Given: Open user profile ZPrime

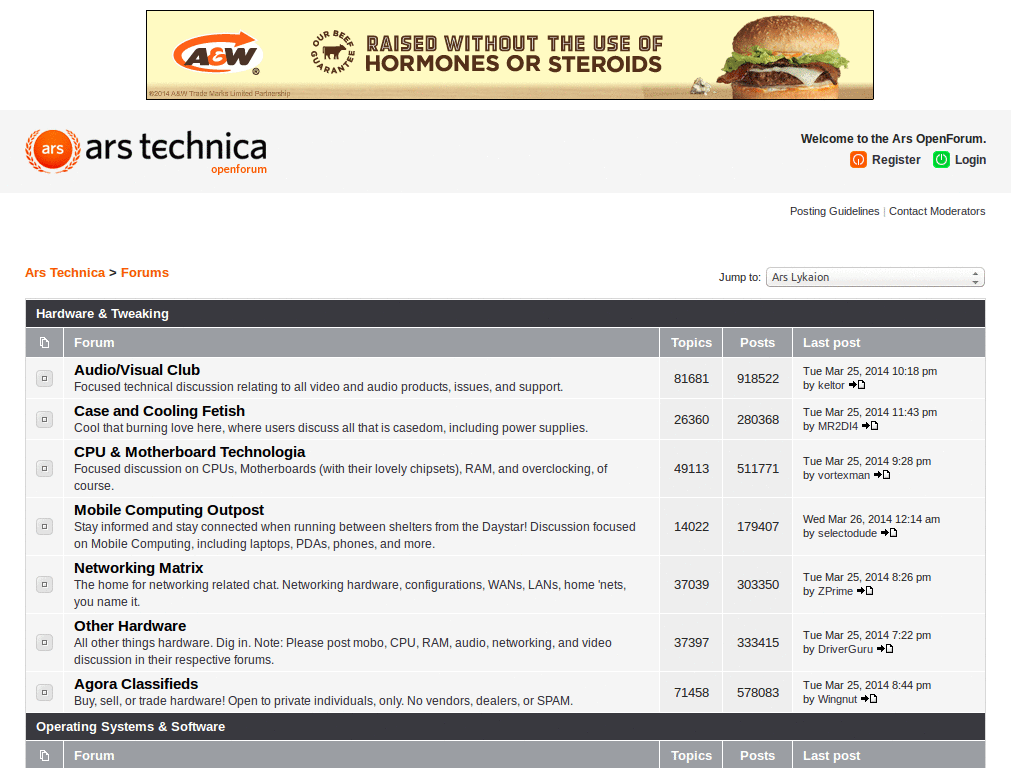Looking at the screenshot, I should click(835, 592).
